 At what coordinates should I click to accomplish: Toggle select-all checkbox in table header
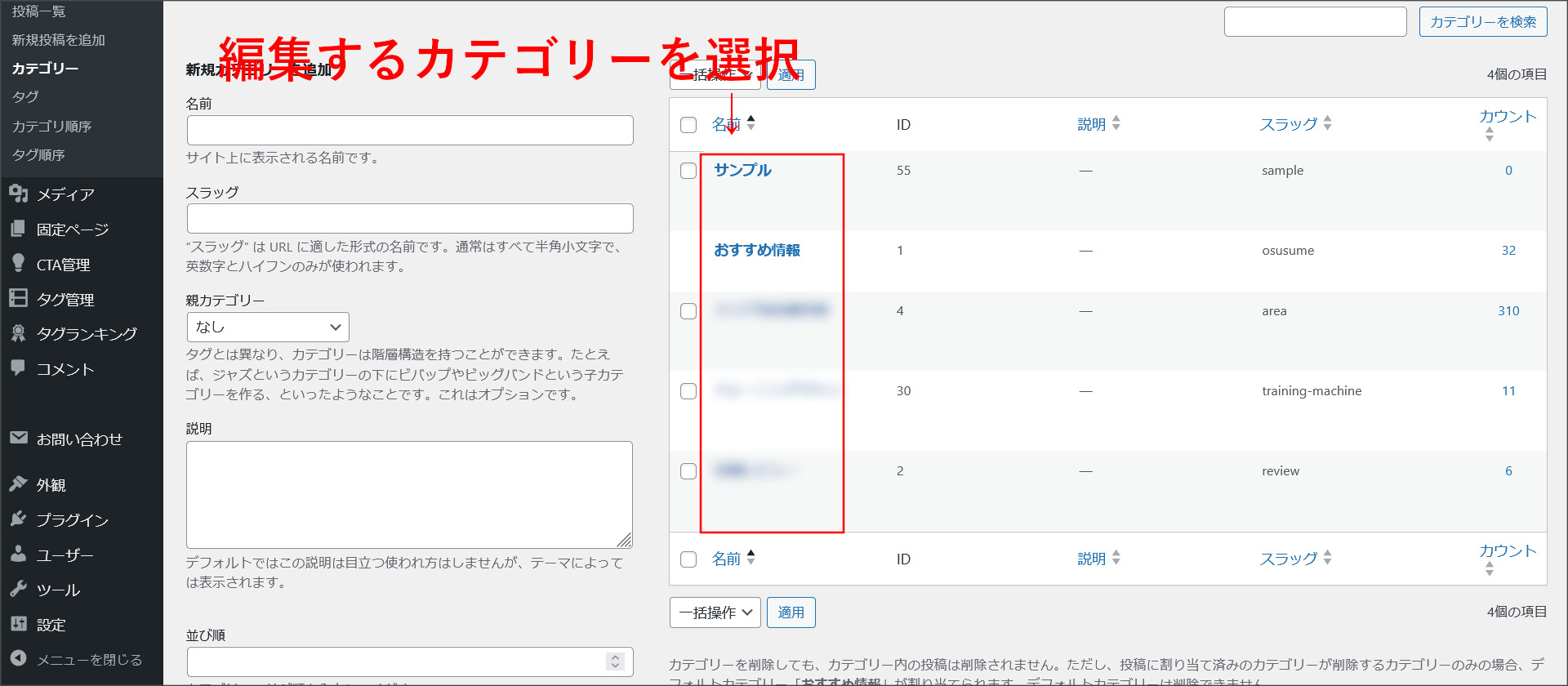(x=688, y=125)
